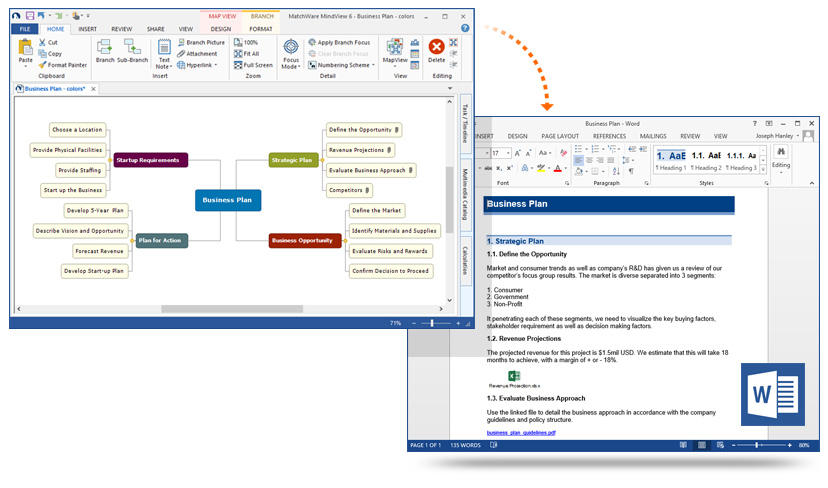This screenshot has width=828, height=488.
Task: Align text right in Word
Action: coord(600,161)
